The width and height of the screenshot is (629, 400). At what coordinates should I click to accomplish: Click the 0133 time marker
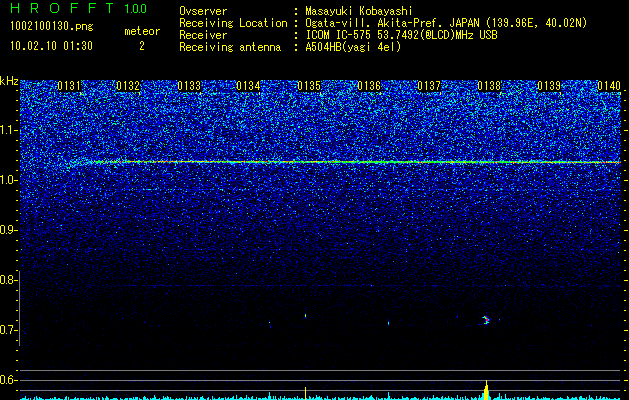point(189,86)
